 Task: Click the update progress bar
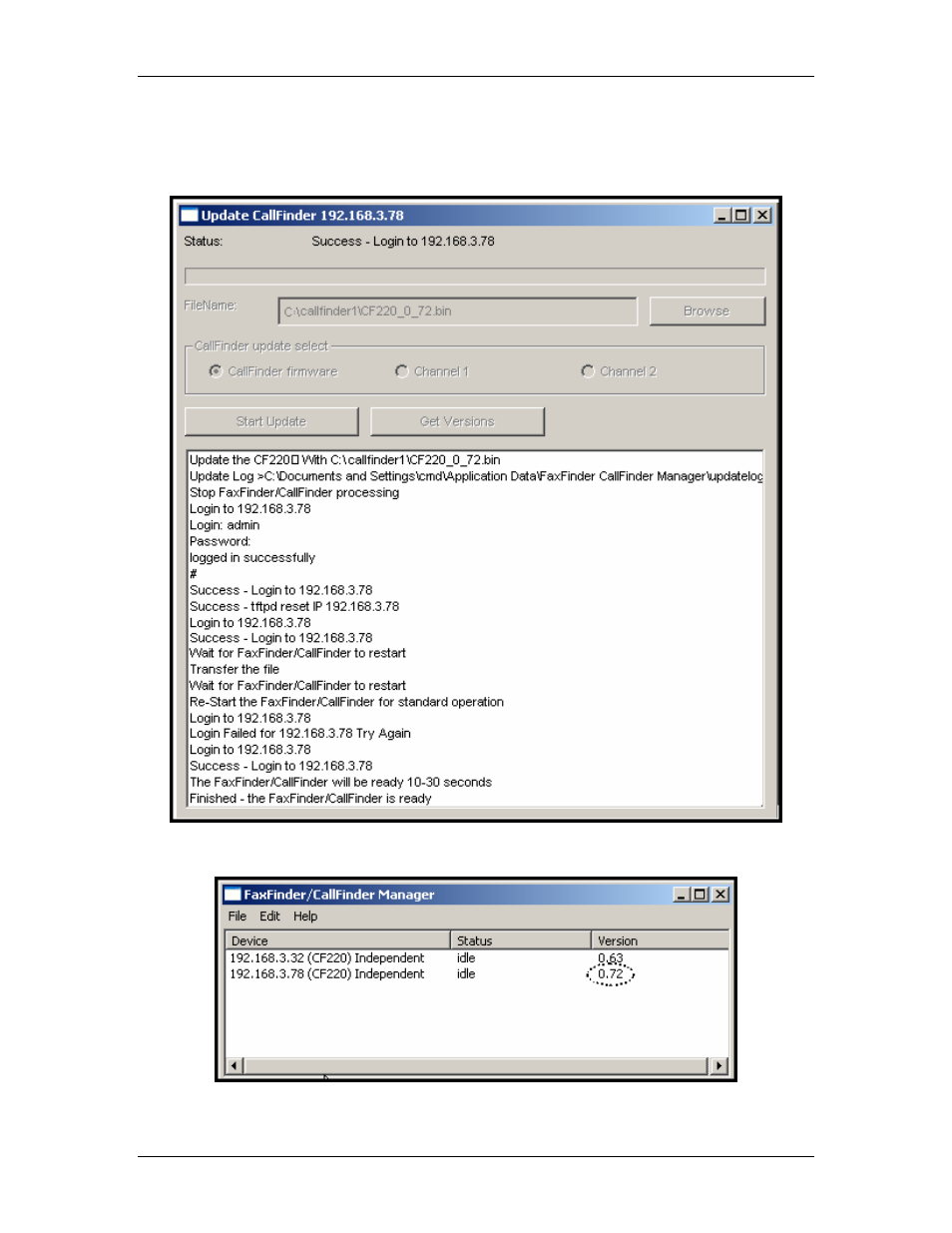(x=475, y=276)
